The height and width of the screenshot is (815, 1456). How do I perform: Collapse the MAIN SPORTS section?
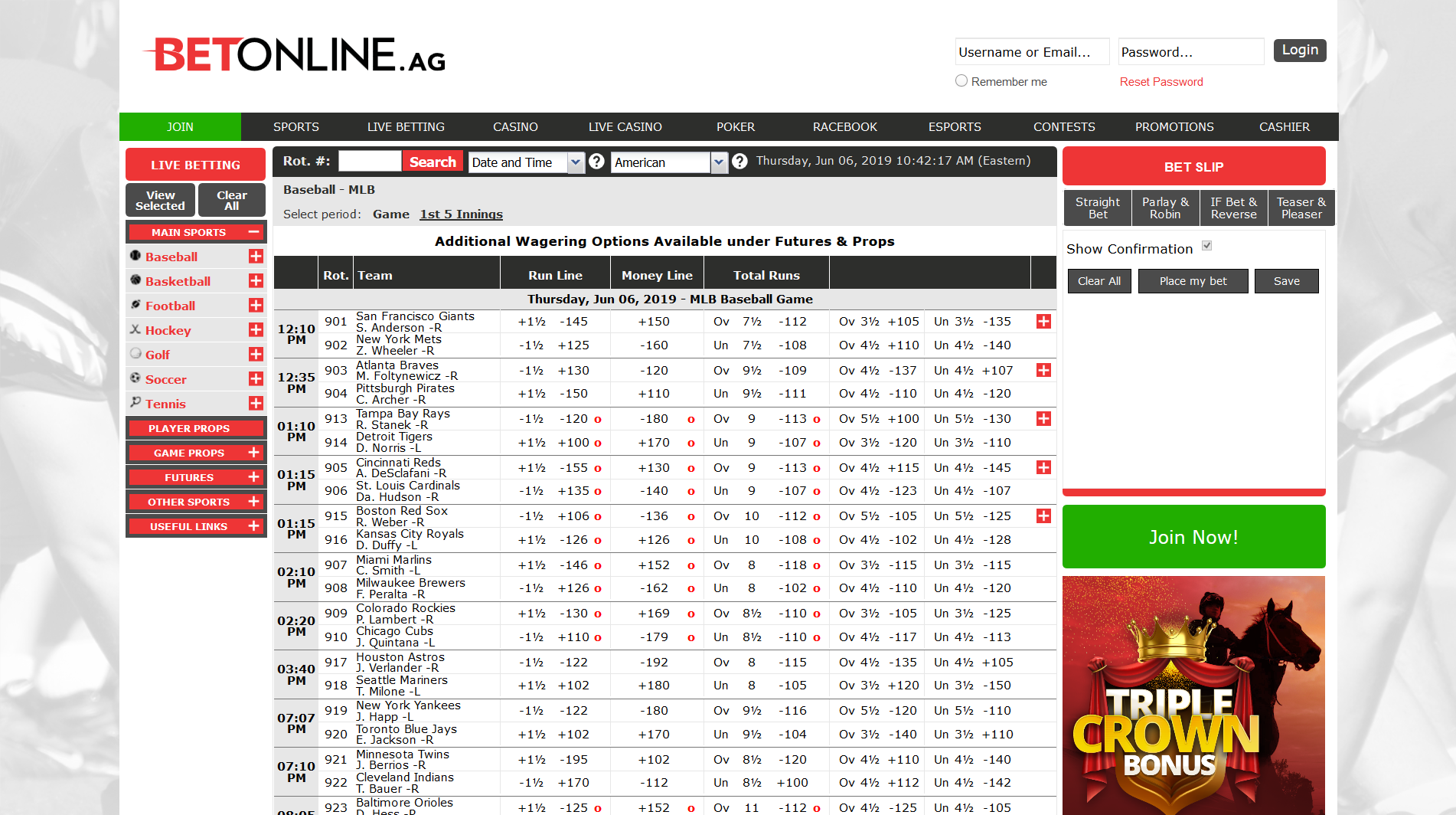coord(253,231)
